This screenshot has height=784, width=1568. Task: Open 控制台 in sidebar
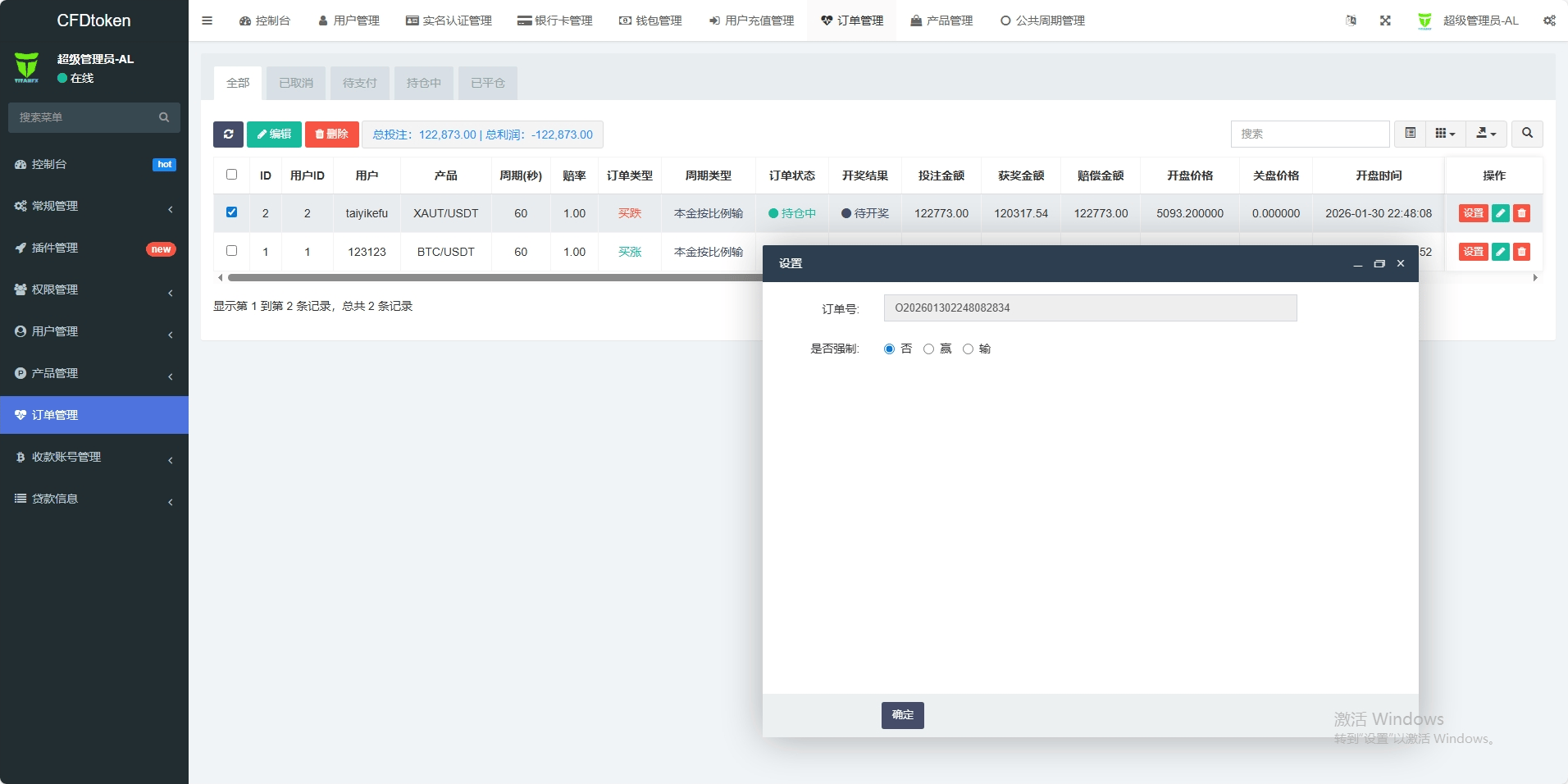click(x=94, y=164)
